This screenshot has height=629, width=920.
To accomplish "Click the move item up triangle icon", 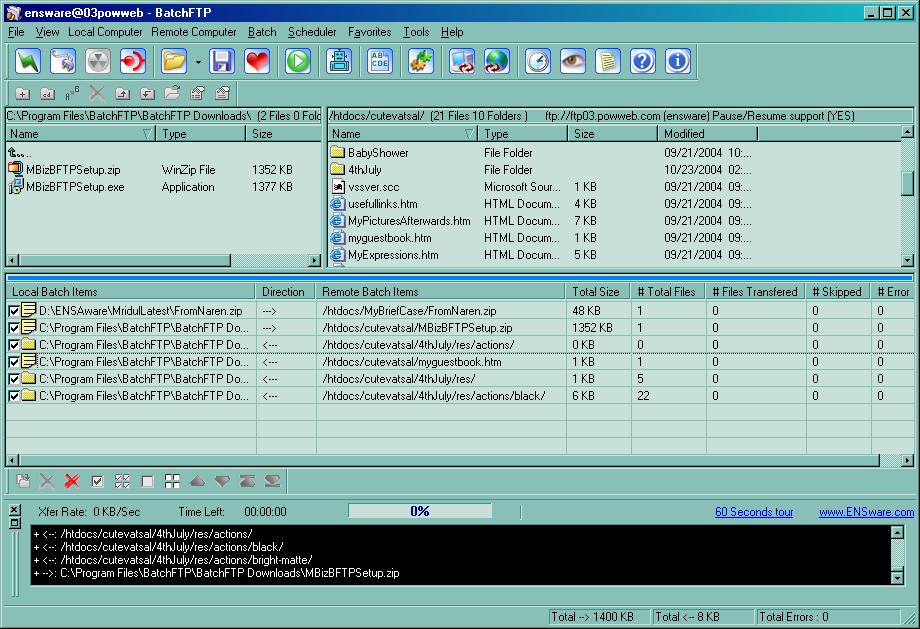I will [198, 482].
